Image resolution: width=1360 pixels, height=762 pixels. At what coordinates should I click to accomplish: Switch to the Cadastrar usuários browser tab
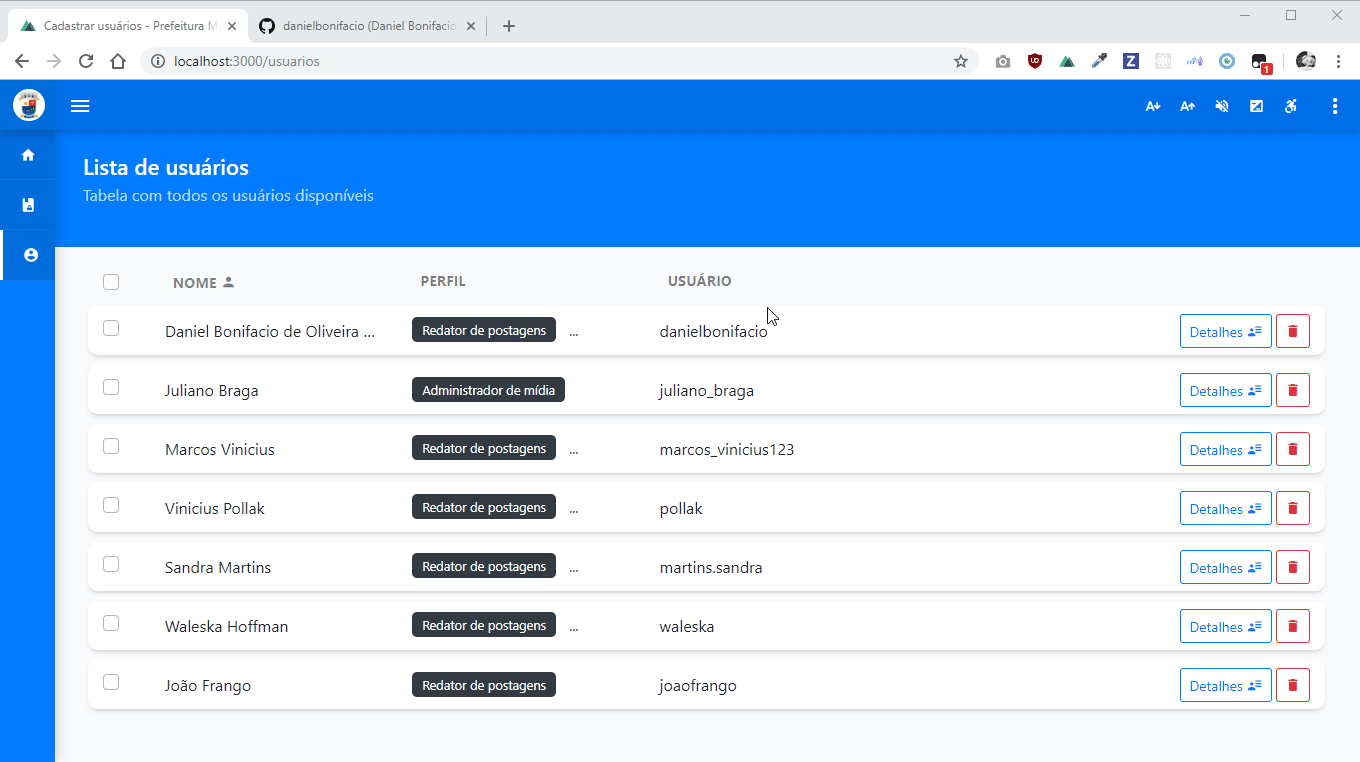tap(126, 26)
